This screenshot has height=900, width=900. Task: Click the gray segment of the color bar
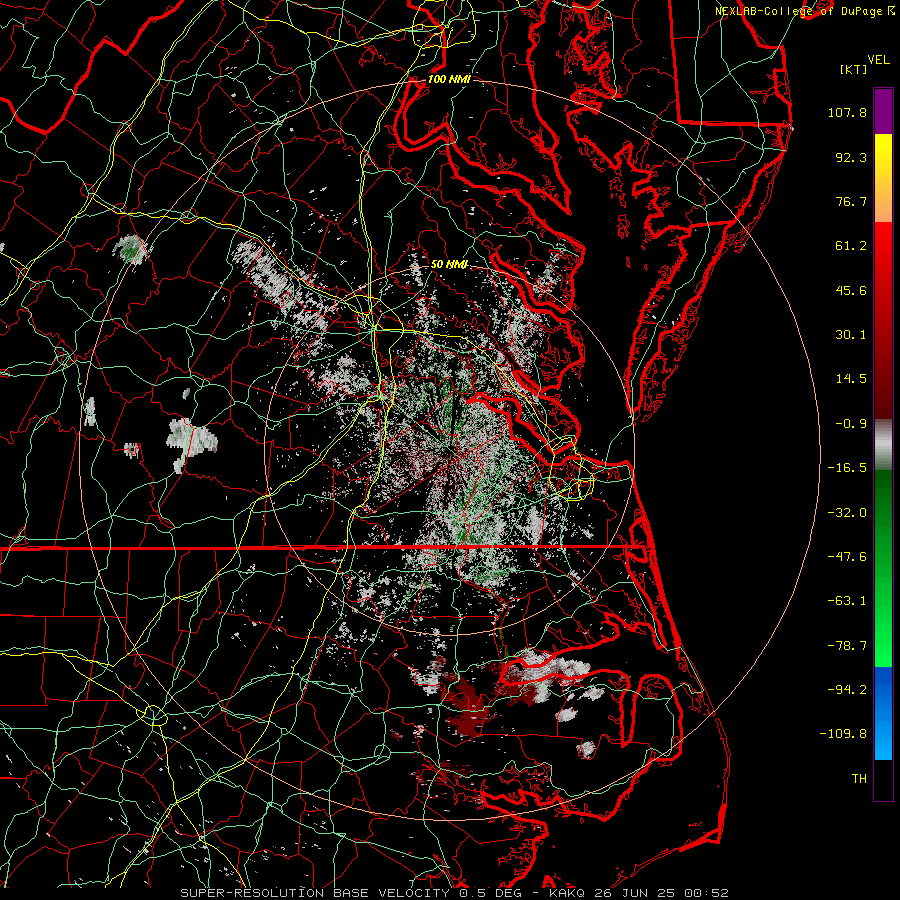tap(883, 445)
